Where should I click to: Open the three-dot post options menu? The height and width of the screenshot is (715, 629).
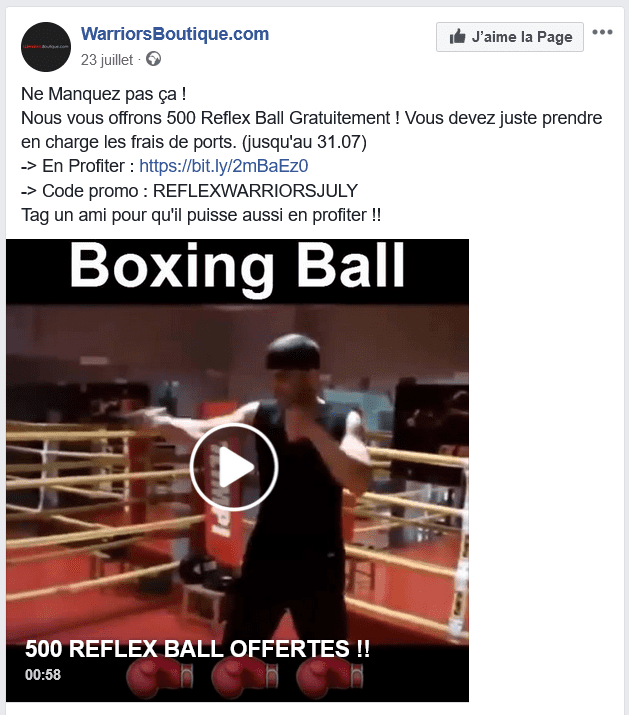(x=602, y=32)
